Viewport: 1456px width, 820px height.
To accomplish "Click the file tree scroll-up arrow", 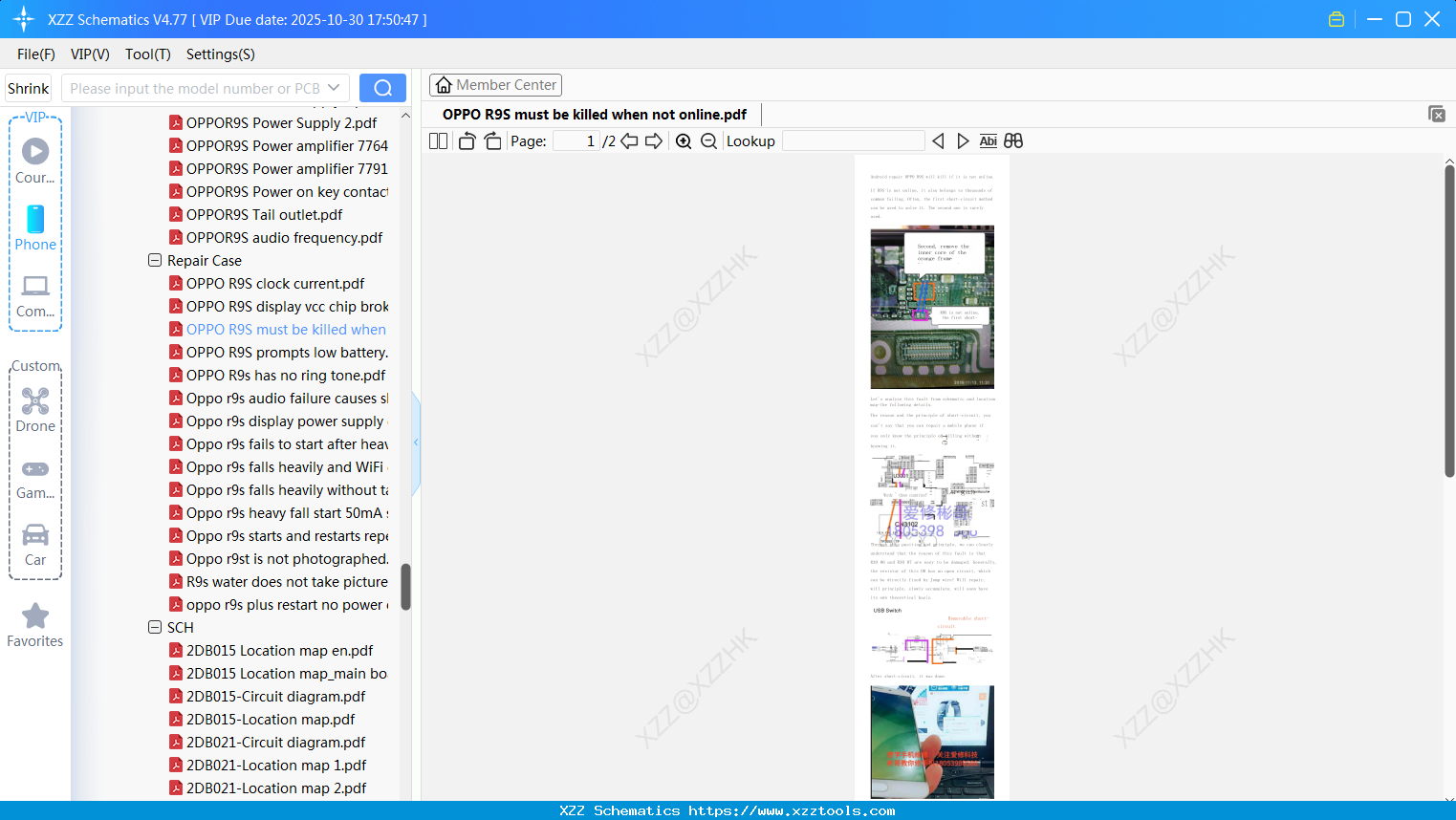I will pos(405,116).
